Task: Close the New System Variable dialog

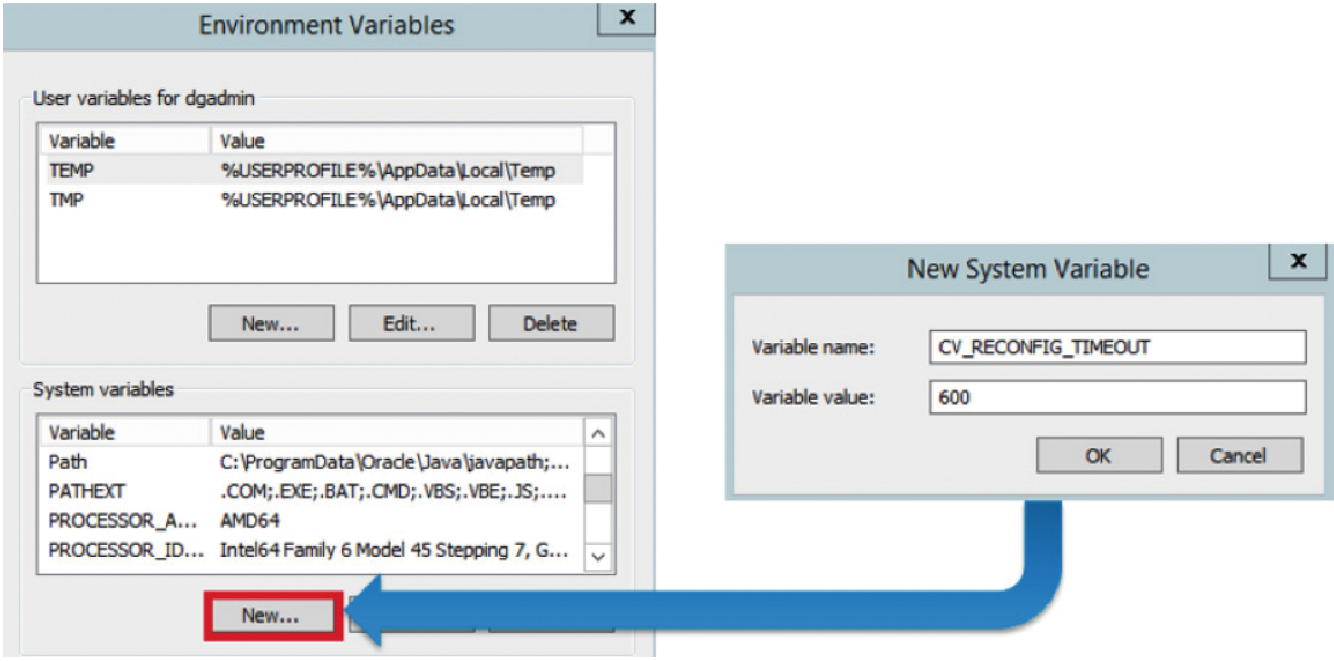Action: pos(1298,261)
